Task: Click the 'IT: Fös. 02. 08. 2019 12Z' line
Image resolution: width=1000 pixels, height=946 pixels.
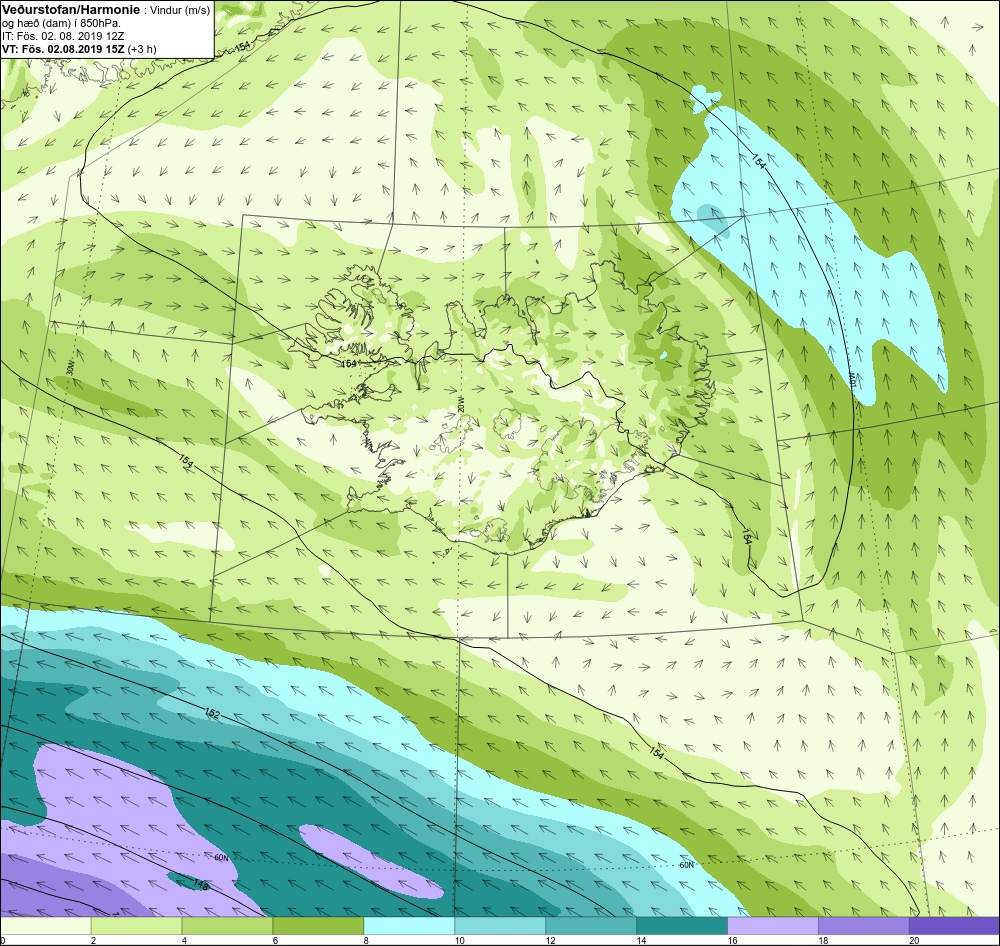Action: coord(63,36)
